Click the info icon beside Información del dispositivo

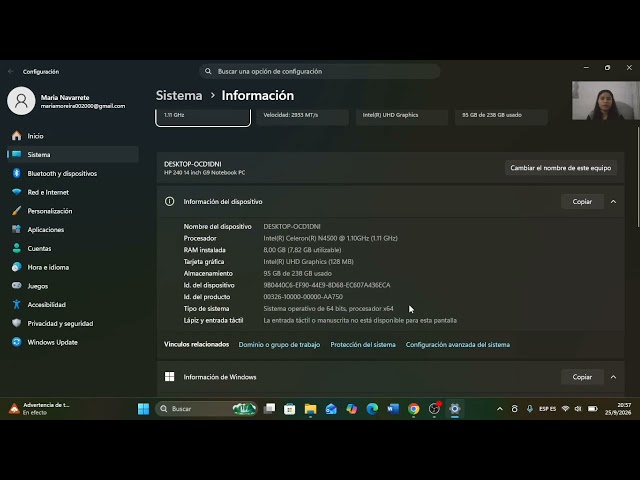coord(169,202)
